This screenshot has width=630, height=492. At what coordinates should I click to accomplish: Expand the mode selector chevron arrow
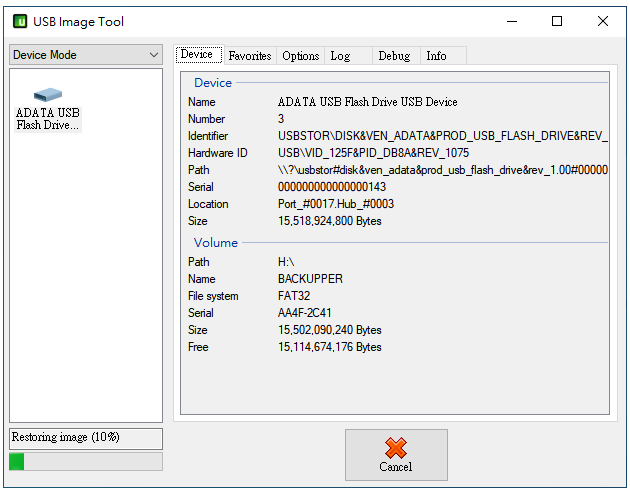point(153,55)
